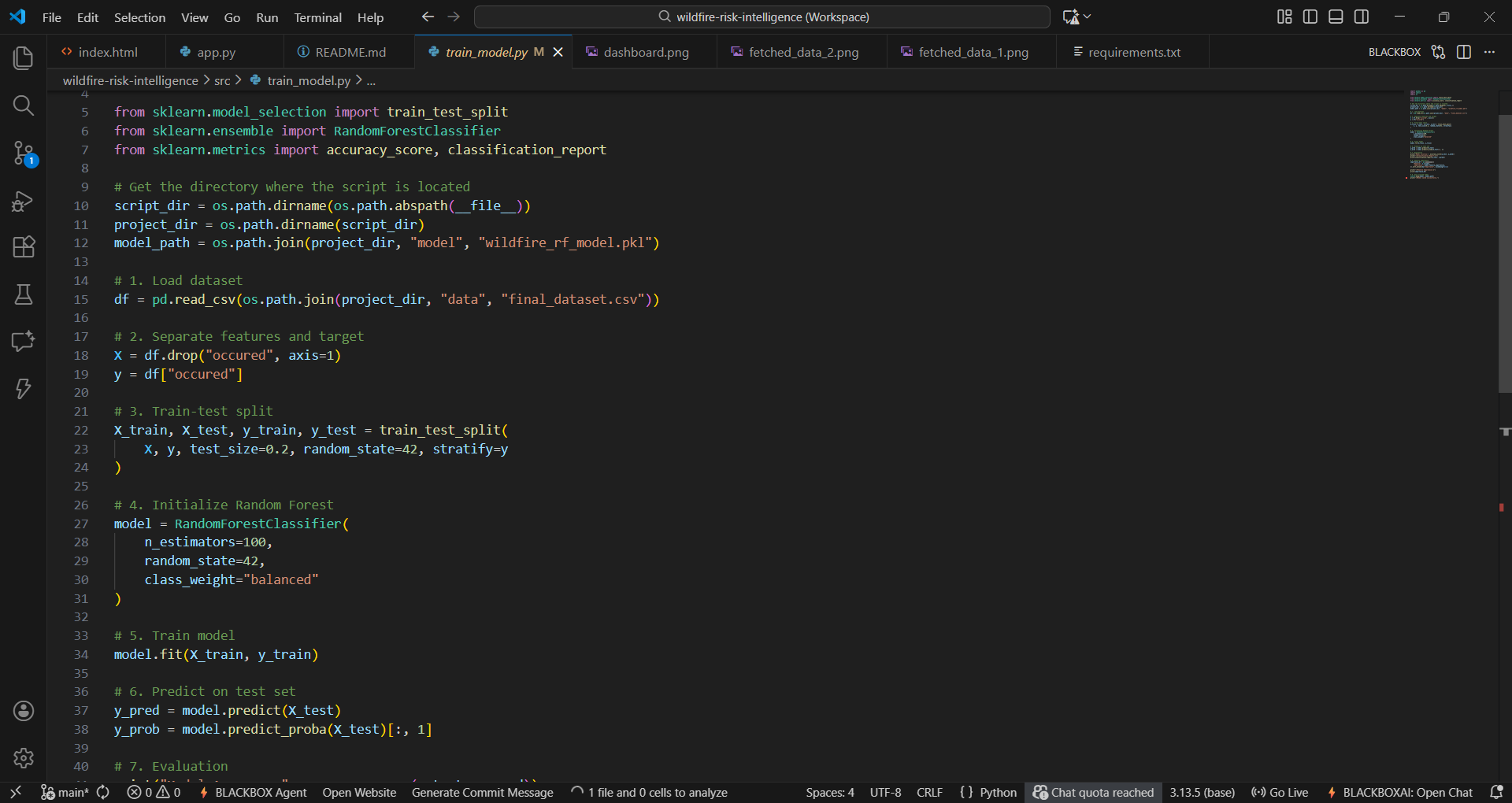
Task: Open the editor More Actions ellipsis menu
Action: (x=1489, y=52)
